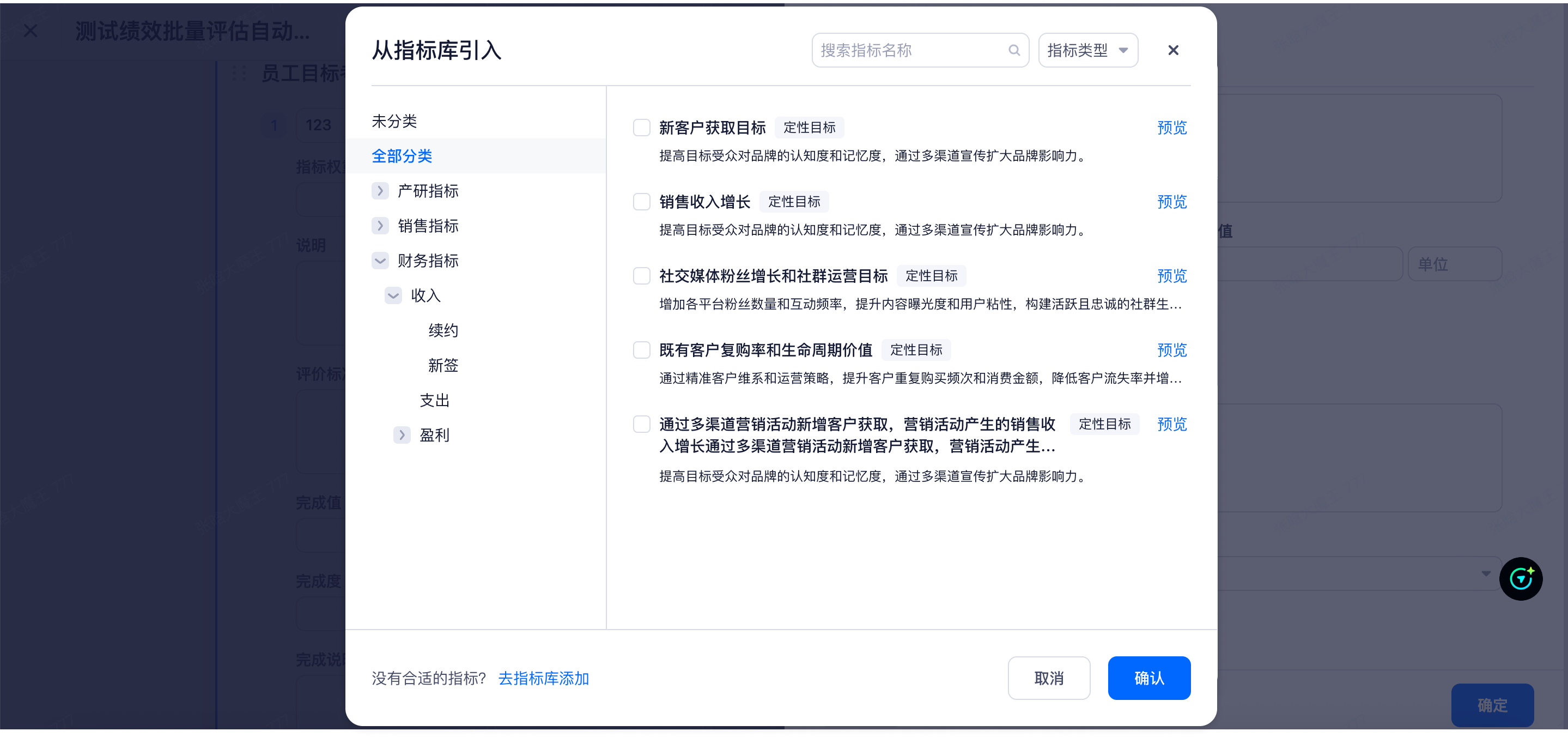Choose the 续约 tree item
The image size is (1568, 737).
click(443, 330)
